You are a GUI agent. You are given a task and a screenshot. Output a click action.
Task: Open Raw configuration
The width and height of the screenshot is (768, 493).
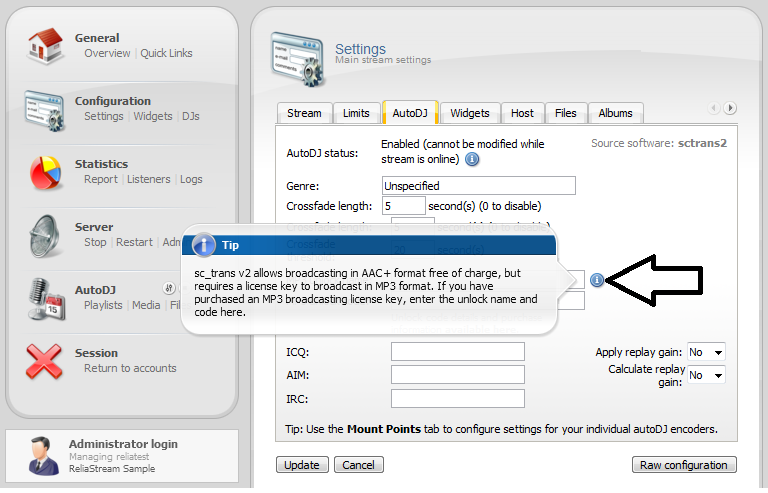click(684, 465)
